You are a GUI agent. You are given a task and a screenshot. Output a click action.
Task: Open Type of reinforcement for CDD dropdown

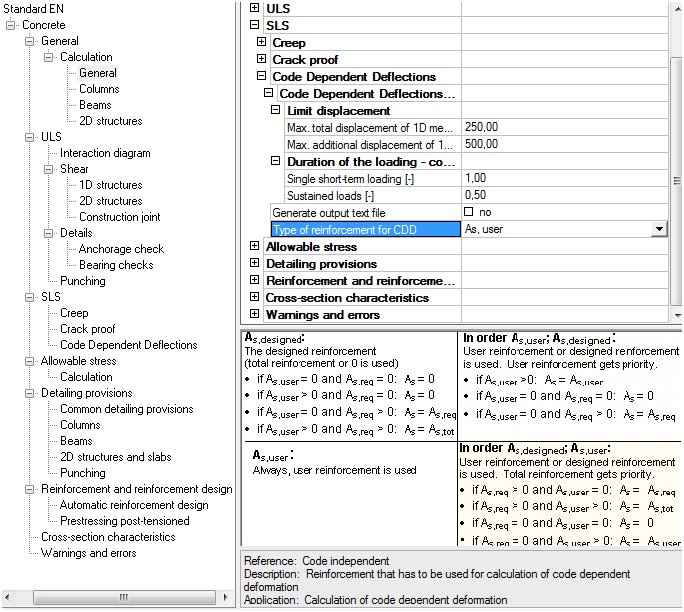[658, 229]
